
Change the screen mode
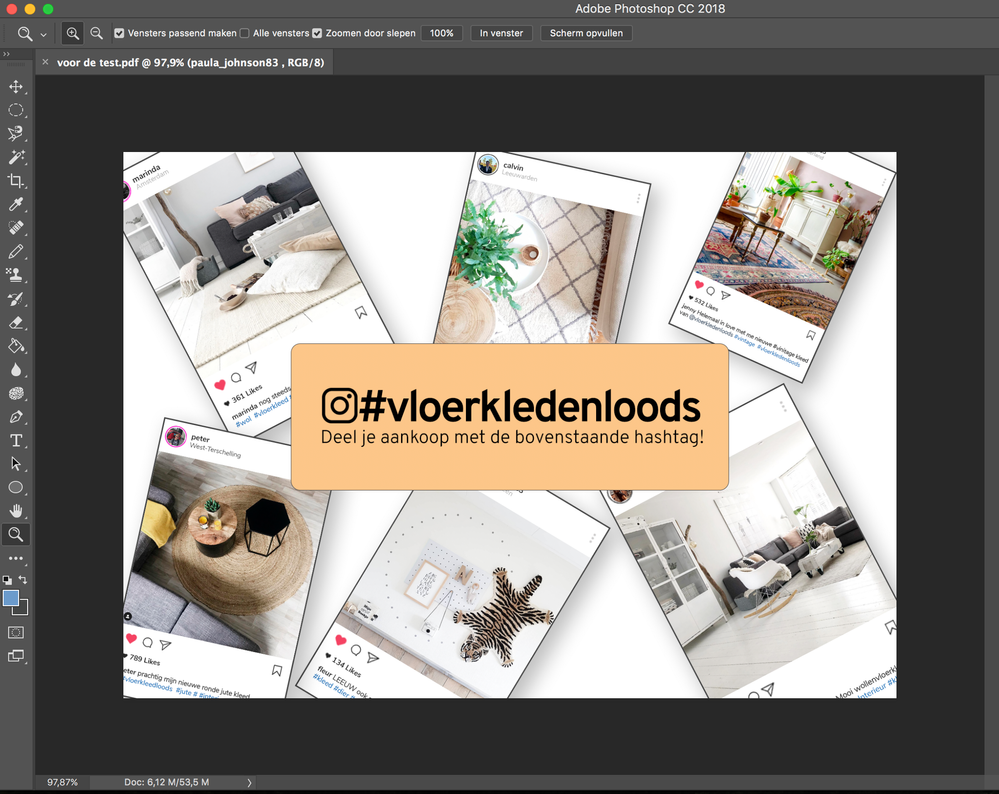(16, 656)
